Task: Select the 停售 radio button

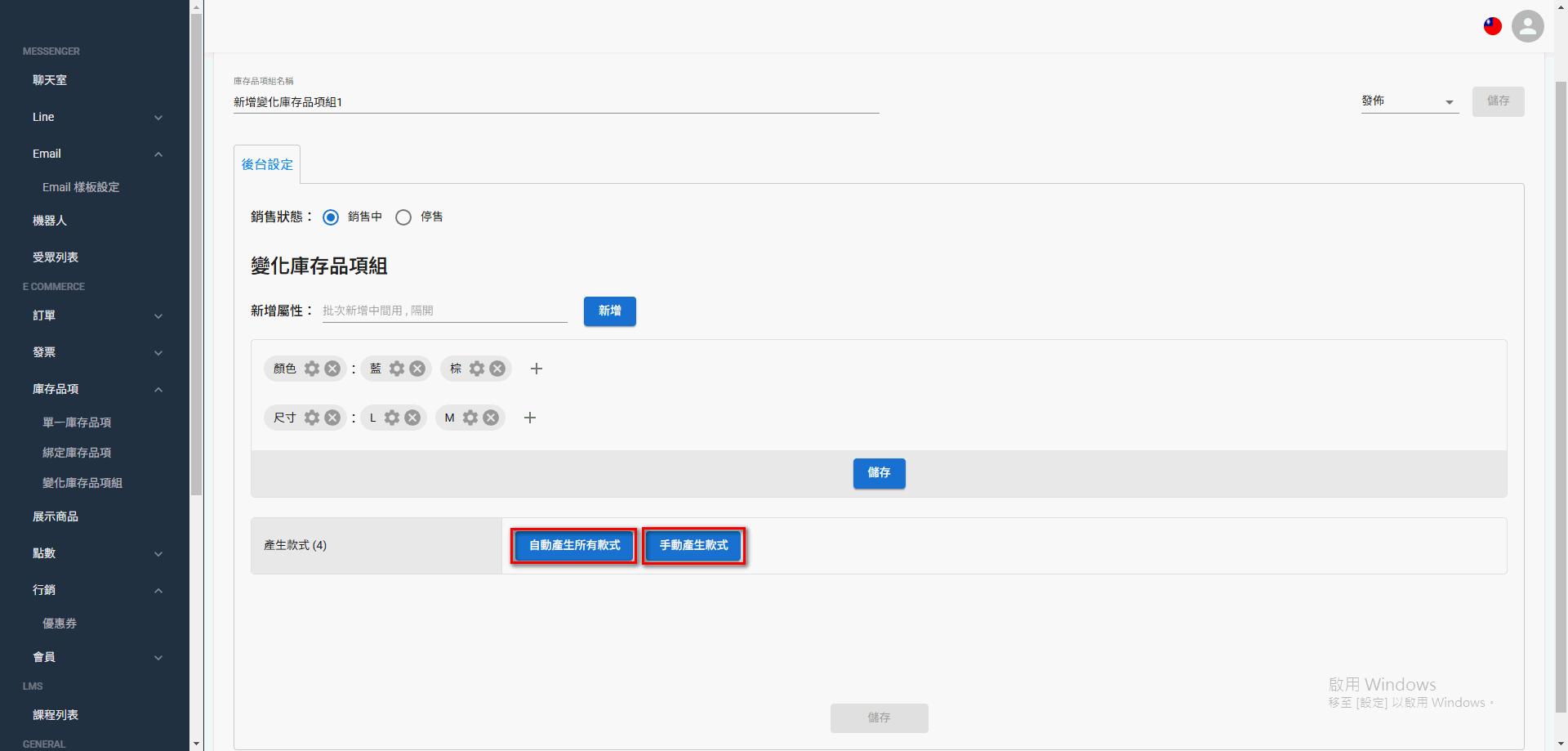Action: click(x=403, y=217)
